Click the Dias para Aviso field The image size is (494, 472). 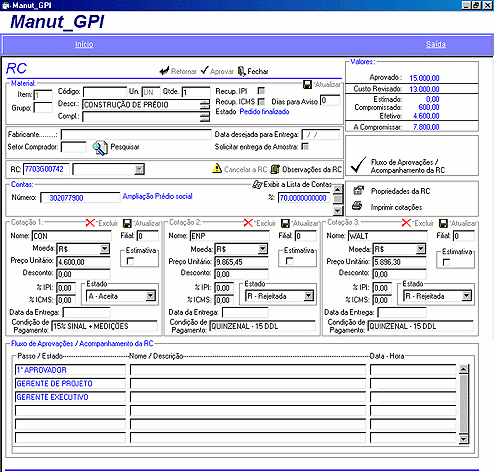[x=330, y=100]
